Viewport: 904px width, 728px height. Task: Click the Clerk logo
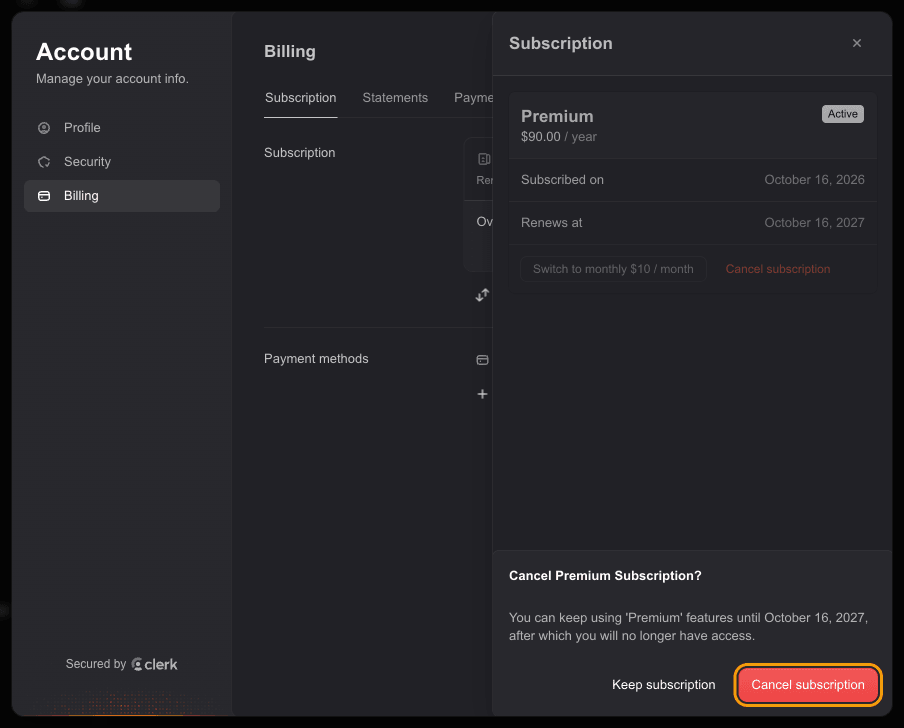155,665
